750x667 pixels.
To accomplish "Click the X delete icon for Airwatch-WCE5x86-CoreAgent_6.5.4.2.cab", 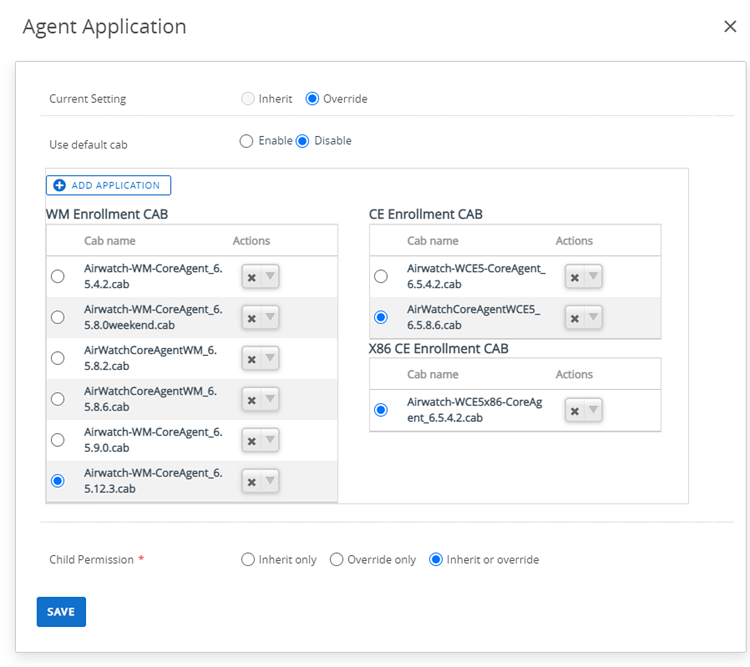I will point(575,411).
